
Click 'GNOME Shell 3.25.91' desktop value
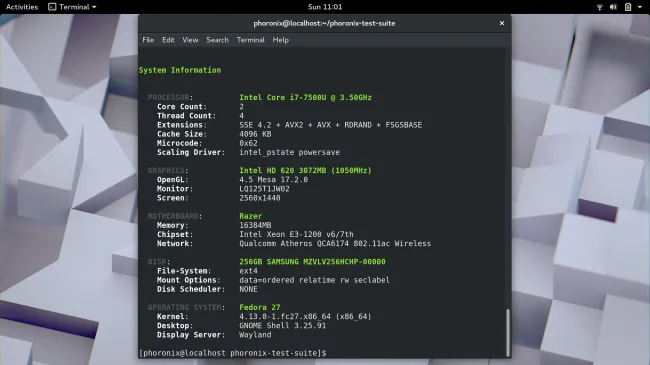click(x=283, y=326)
